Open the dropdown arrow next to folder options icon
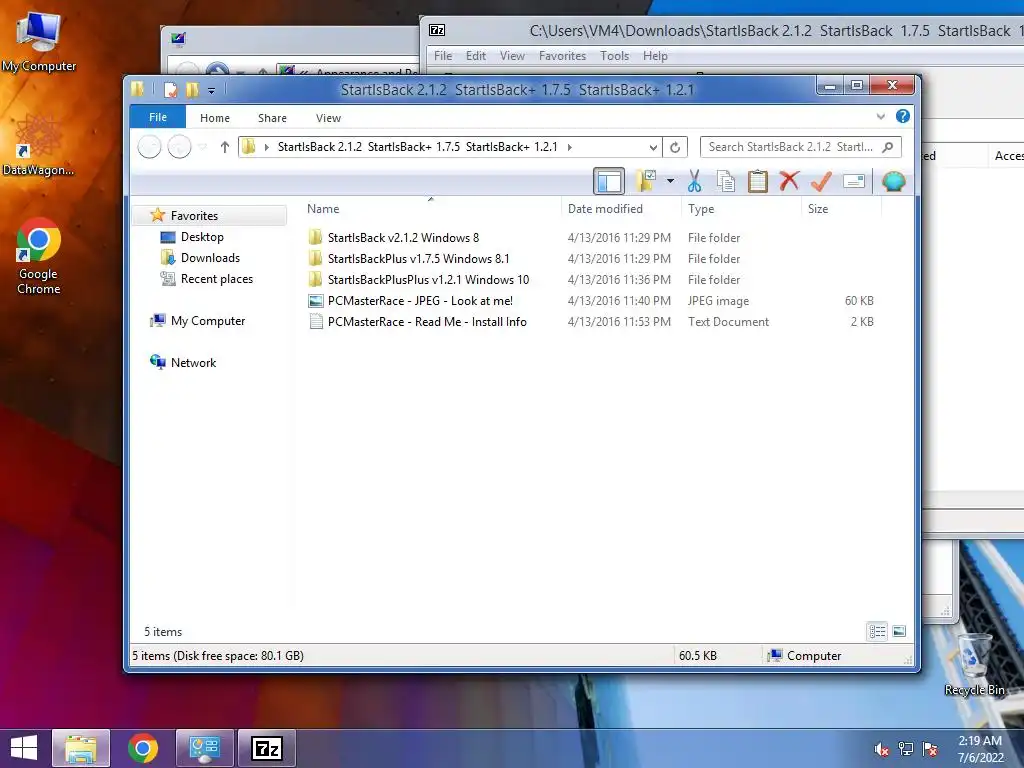1024x768 pixels. tap(670, 181)
